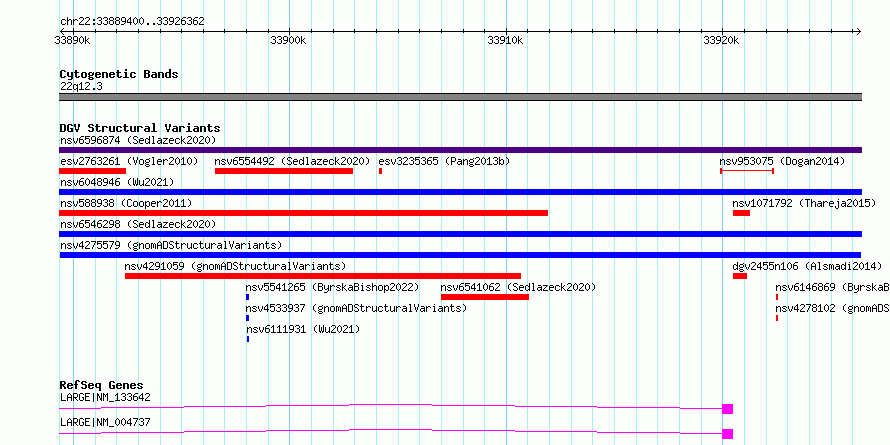
Task: Open nsv6541062 (Sedlazeck2020) variant label
Action: (x=518, y=287)
